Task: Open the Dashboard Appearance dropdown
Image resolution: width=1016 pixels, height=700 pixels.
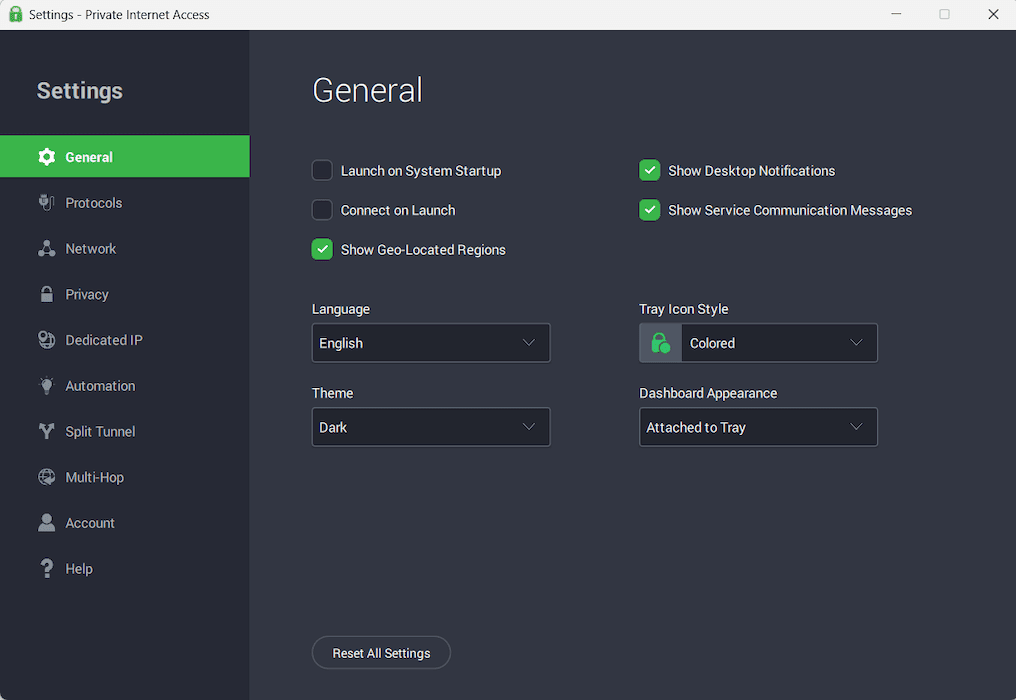Action: pos(757,426)
